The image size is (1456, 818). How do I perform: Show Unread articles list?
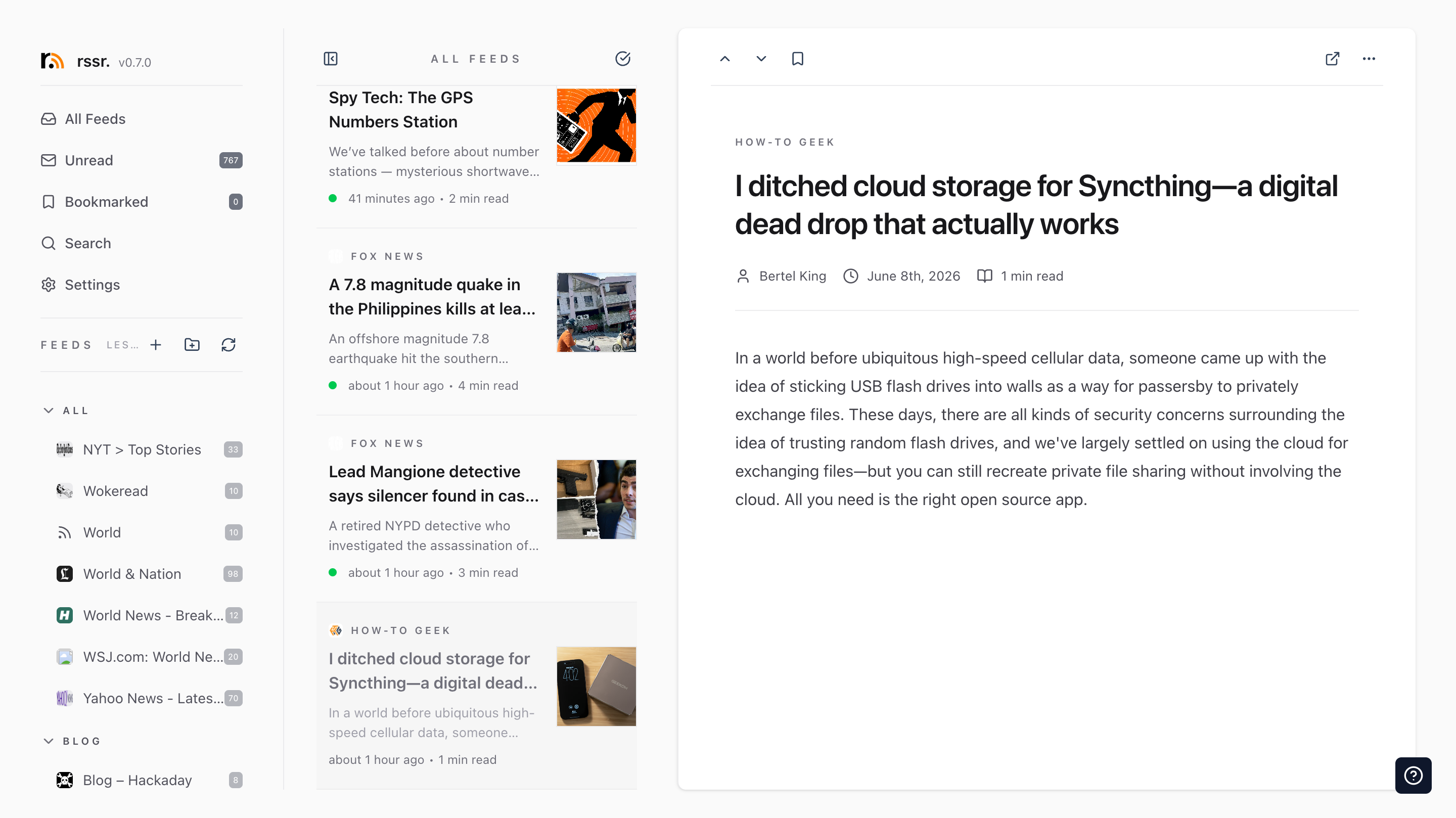point(142,161)
